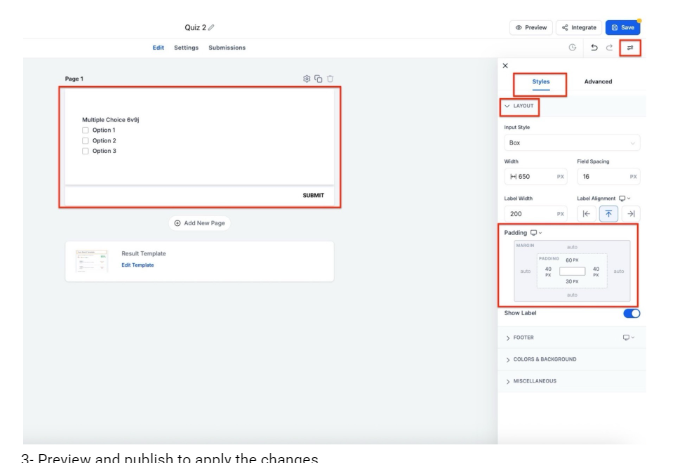This screenshot has height=463, width=691.
Task: Click the SUBMIT button in the form
Action: pos(313,196)
